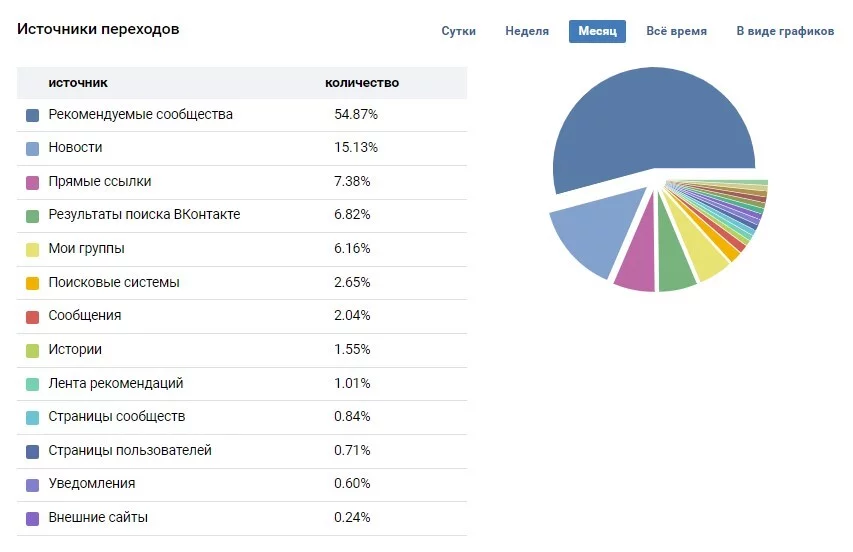This screenshot has height=552, width=853.
Task: Click the blue swatch for Рекомендуемые сообщества
Action: click(x=33, y=115)
